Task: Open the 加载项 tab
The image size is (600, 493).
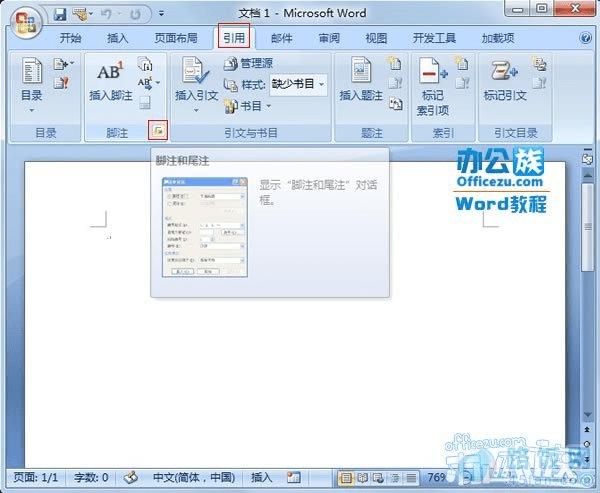Action: pos(497,38)
